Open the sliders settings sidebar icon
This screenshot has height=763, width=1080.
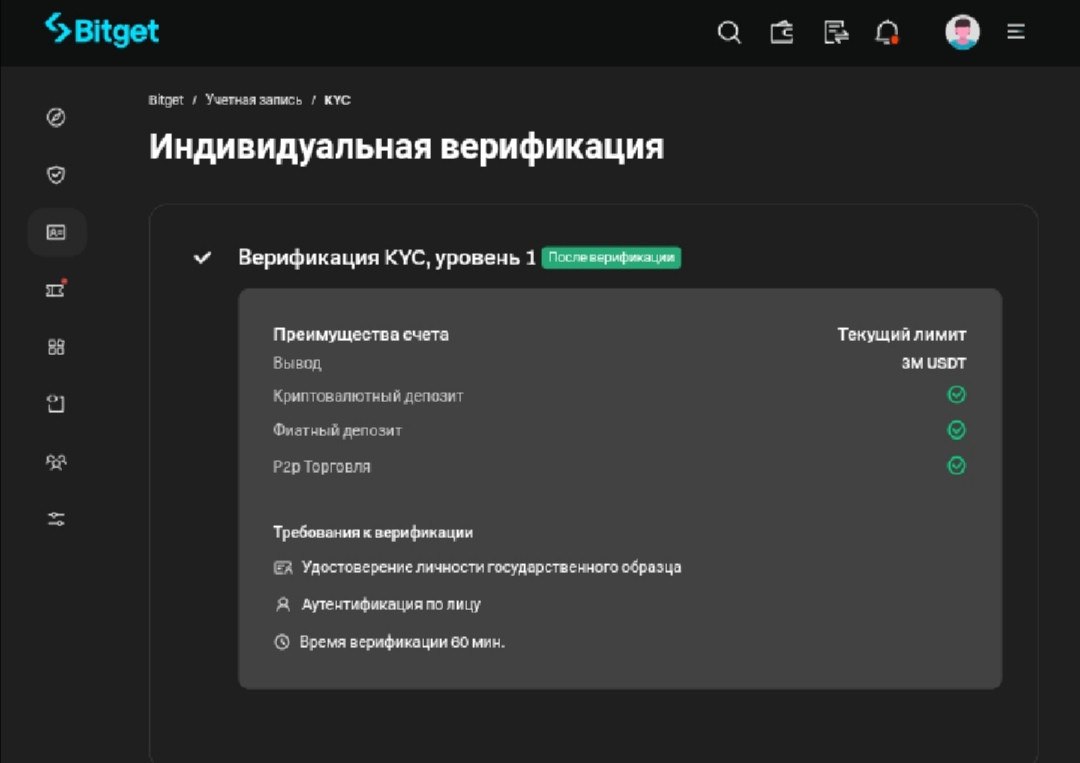pos(57,519)
